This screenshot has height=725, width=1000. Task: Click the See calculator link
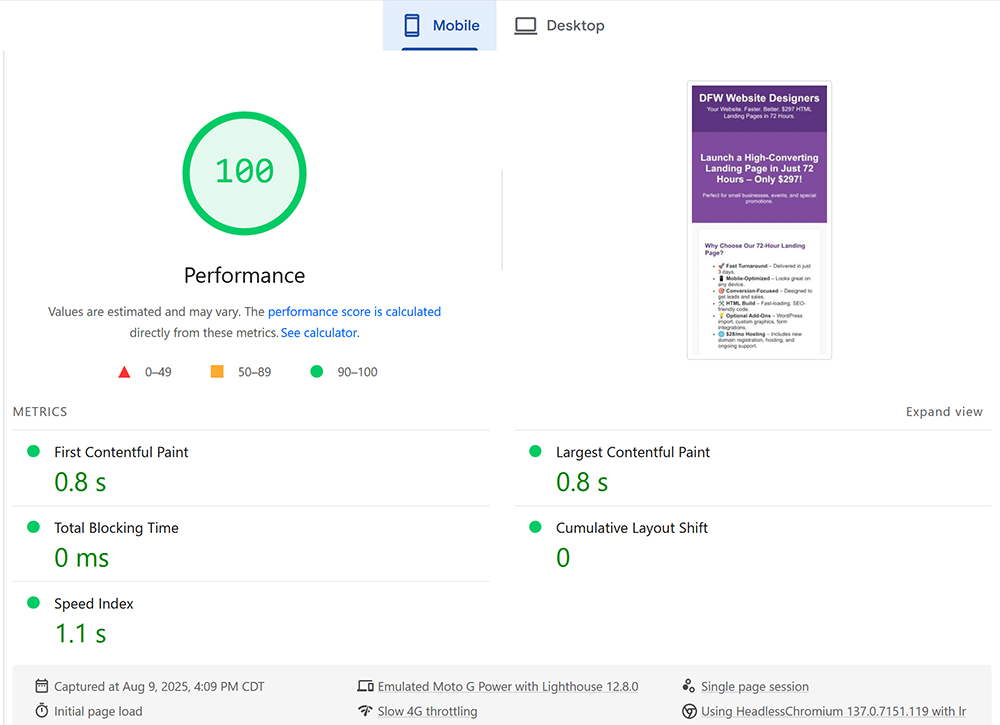click(x=319, y=332)
